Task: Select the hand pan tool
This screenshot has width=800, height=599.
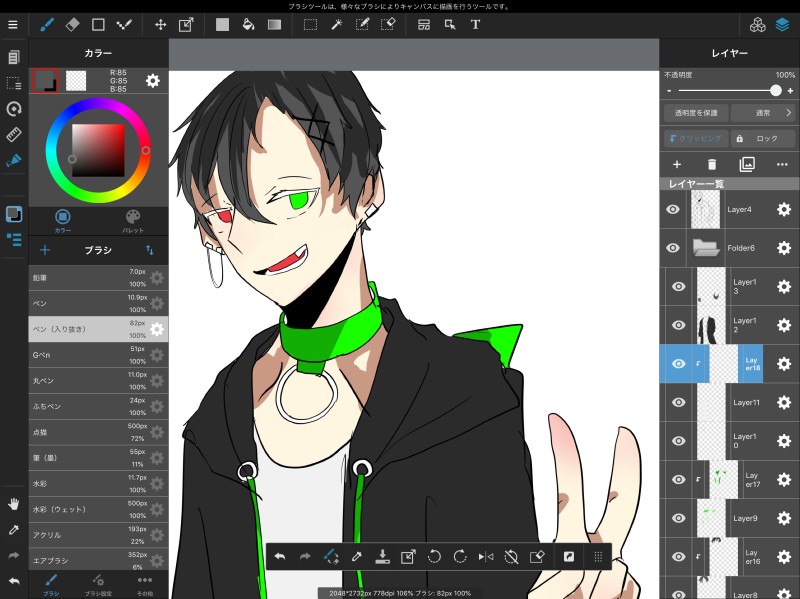Action: (x=14, y=504)
